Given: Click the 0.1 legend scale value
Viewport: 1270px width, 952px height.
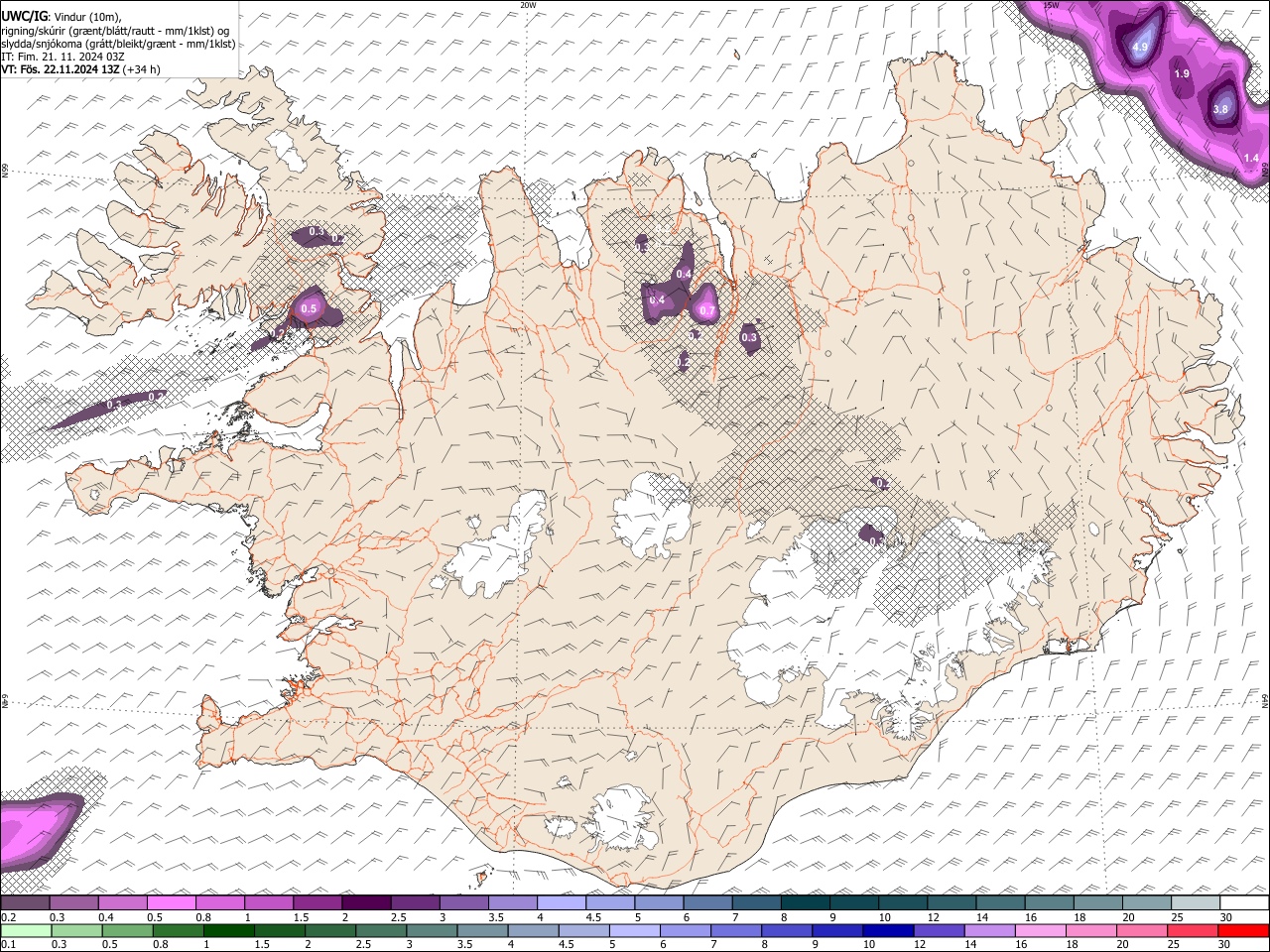Looking at the screenshot, I should click(8, 944).
